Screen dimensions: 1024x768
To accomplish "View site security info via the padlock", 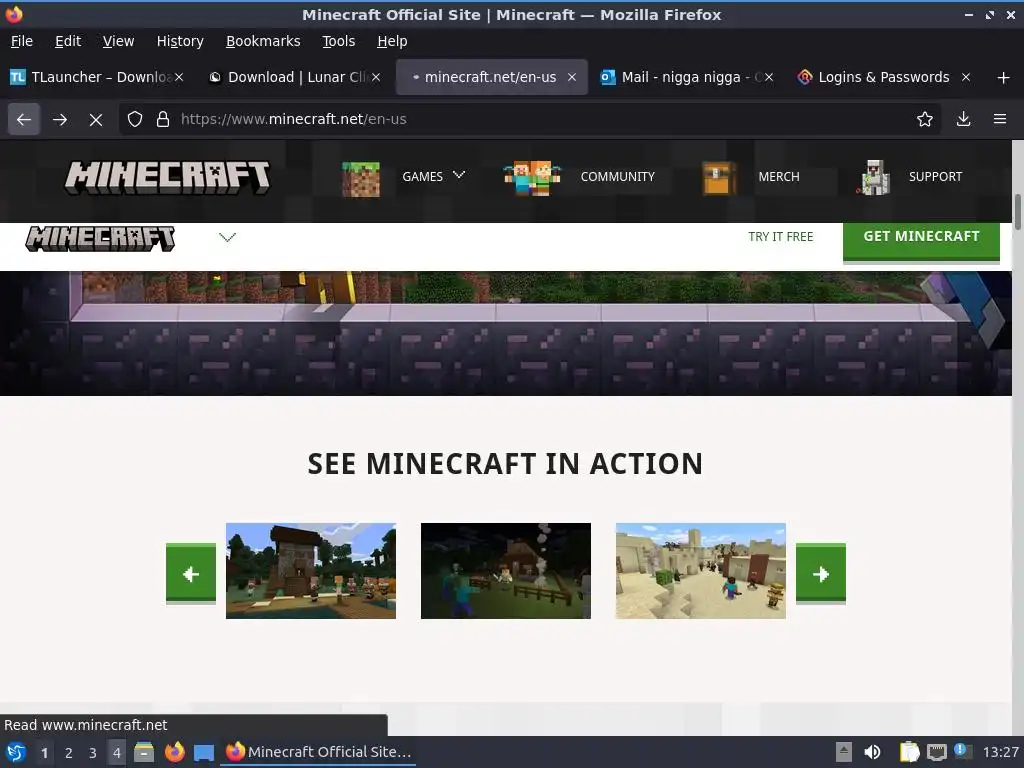I will coord(163,119).
